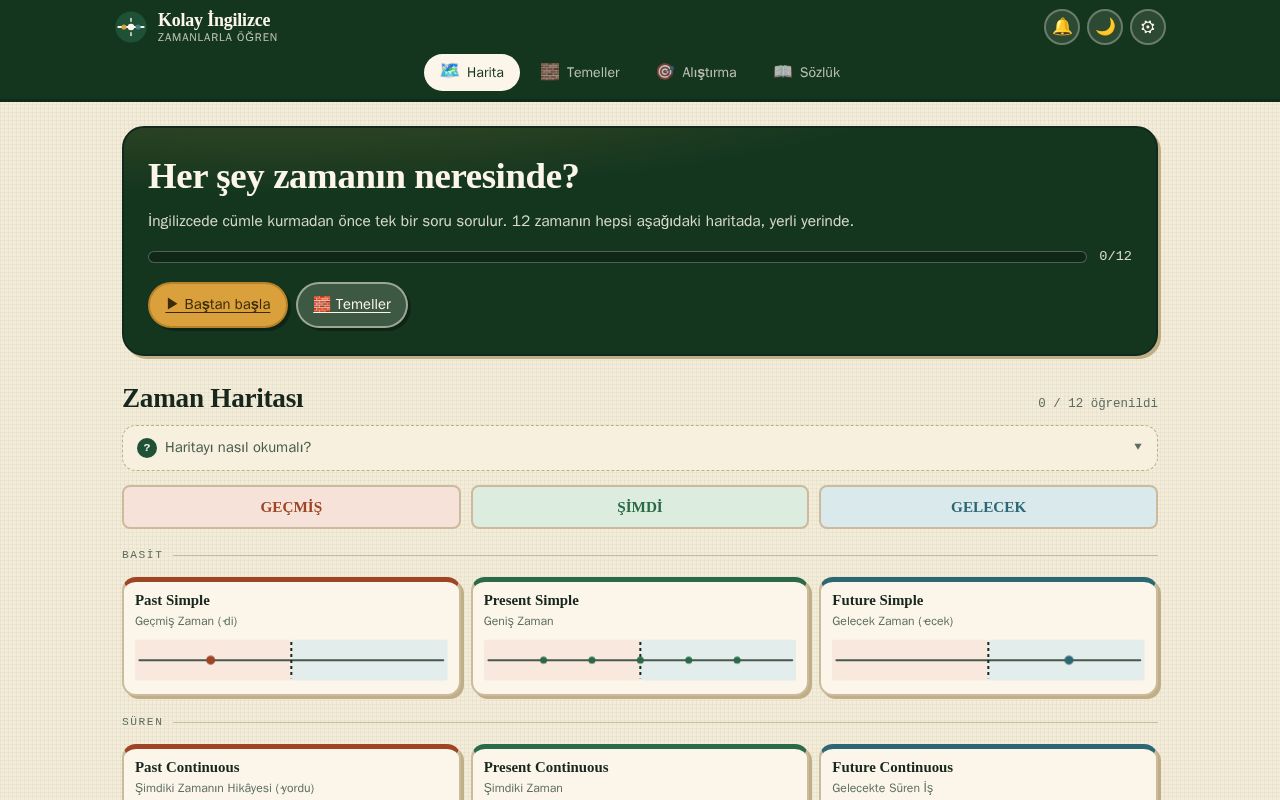Expand the 'Haritayı nasıl okumalı?' section
1280x800 pixels.
click(640, 448)
